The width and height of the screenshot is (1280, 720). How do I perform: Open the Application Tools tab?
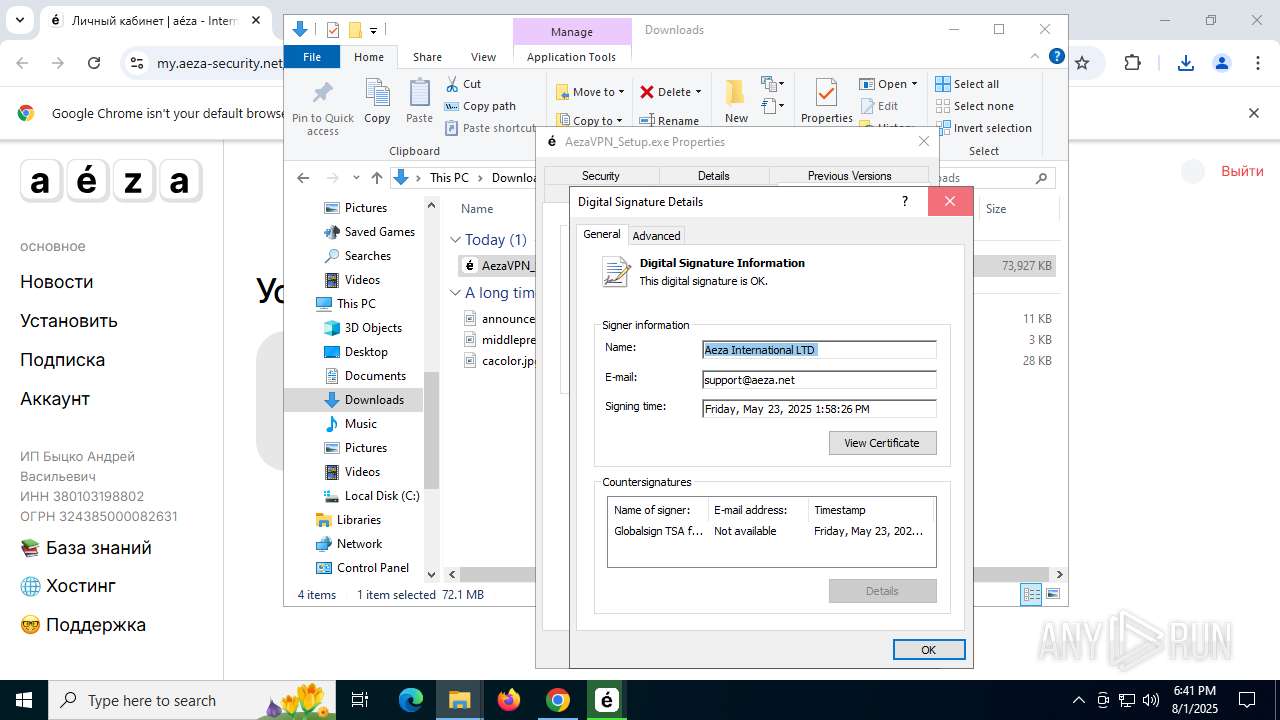tap(571, 57)
